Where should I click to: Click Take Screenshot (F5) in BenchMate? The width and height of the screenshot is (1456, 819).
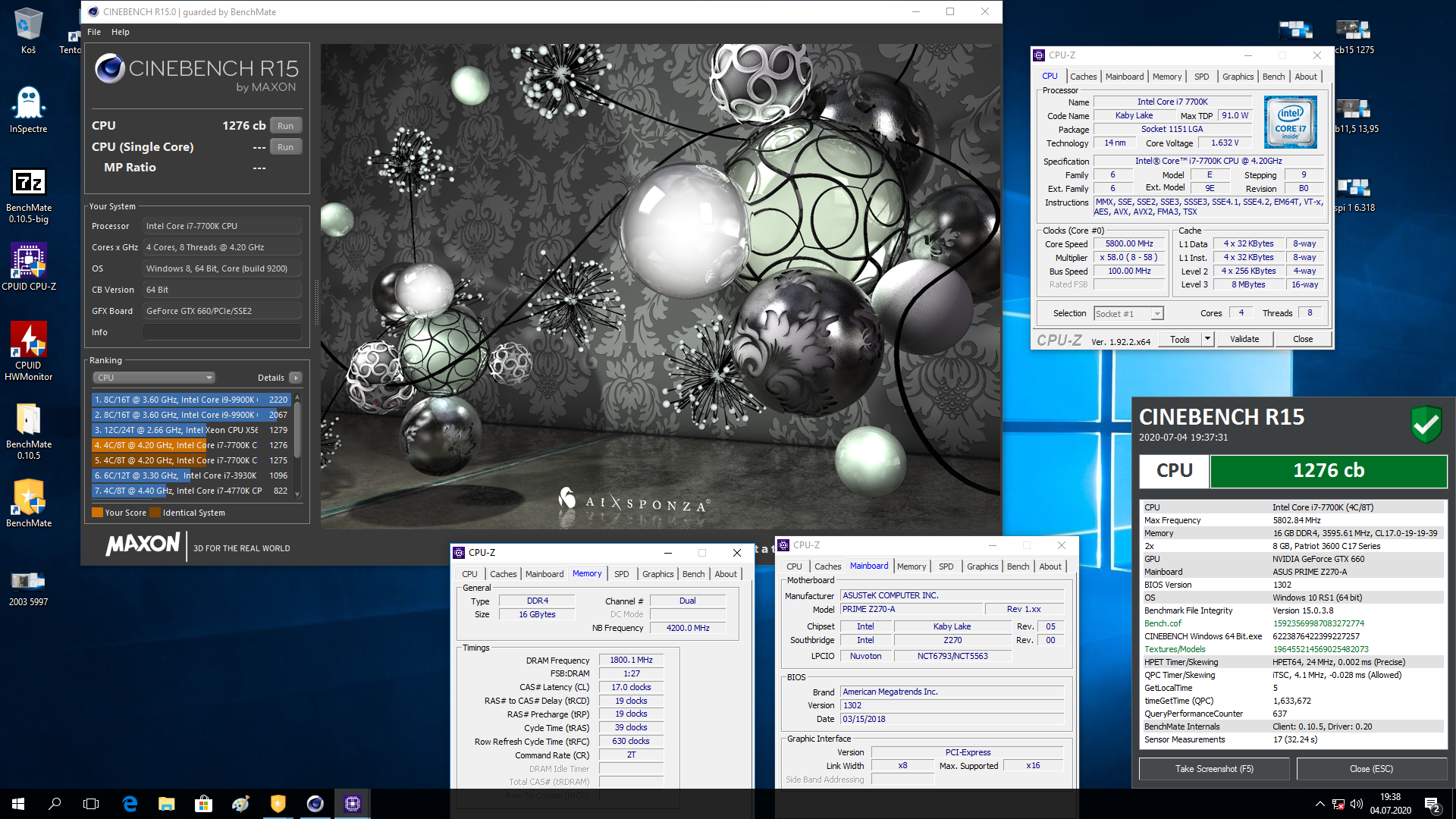[x=1214, y=769]
